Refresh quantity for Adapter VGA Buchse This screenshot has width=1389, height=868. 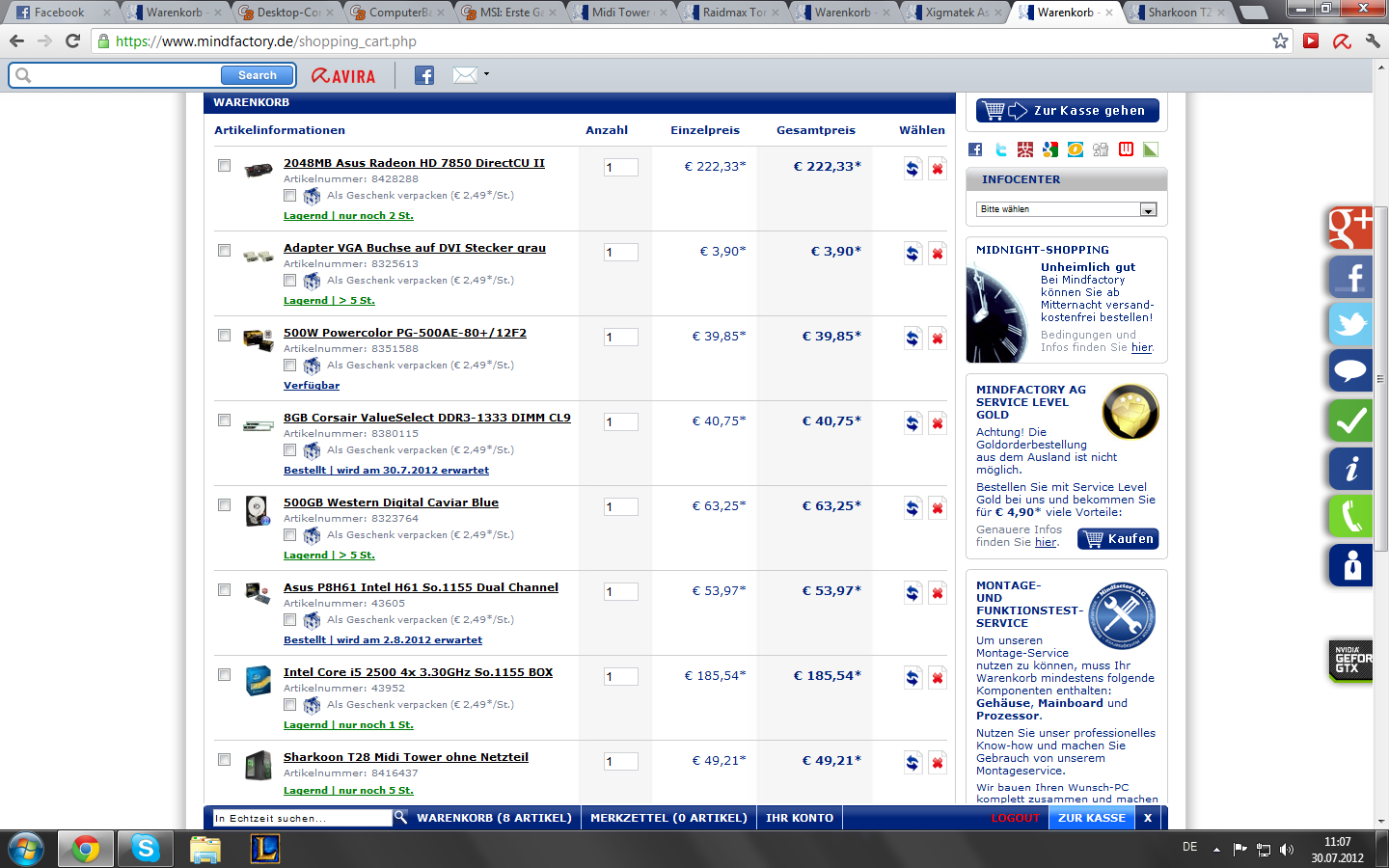tap(912, 254)
